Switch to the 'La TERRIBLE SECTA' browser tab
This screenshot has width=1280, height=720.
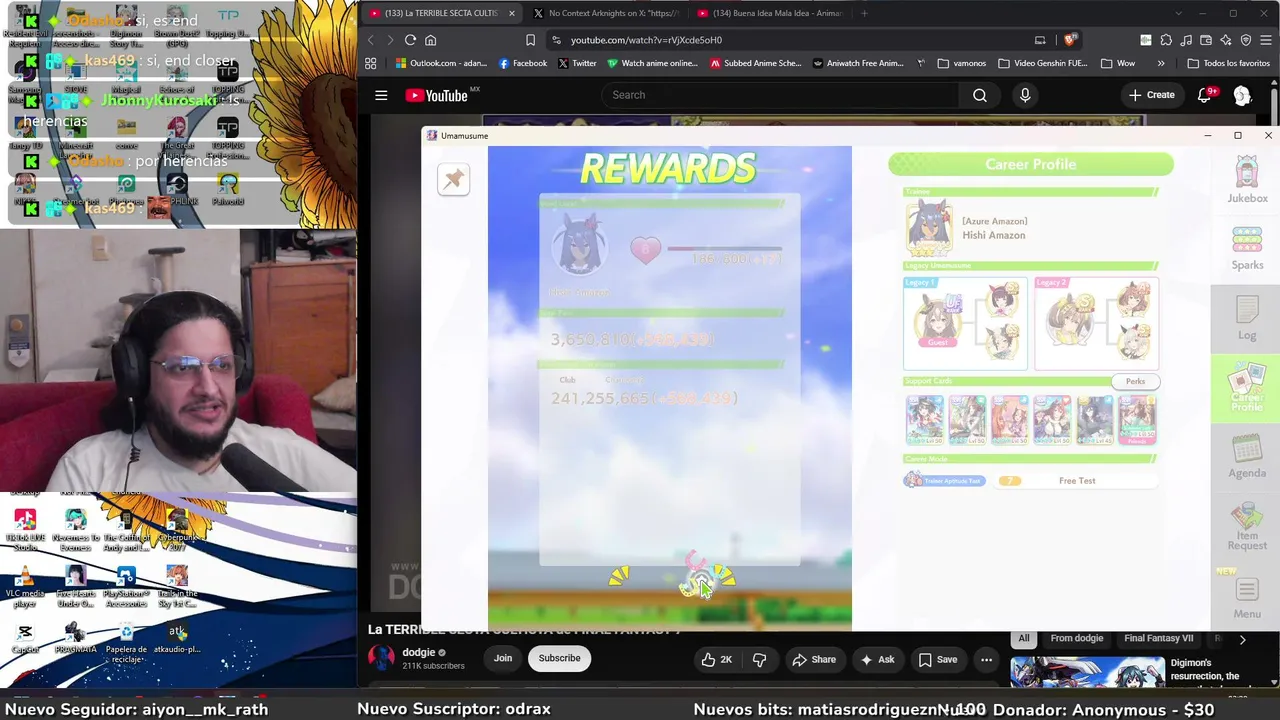441,13
